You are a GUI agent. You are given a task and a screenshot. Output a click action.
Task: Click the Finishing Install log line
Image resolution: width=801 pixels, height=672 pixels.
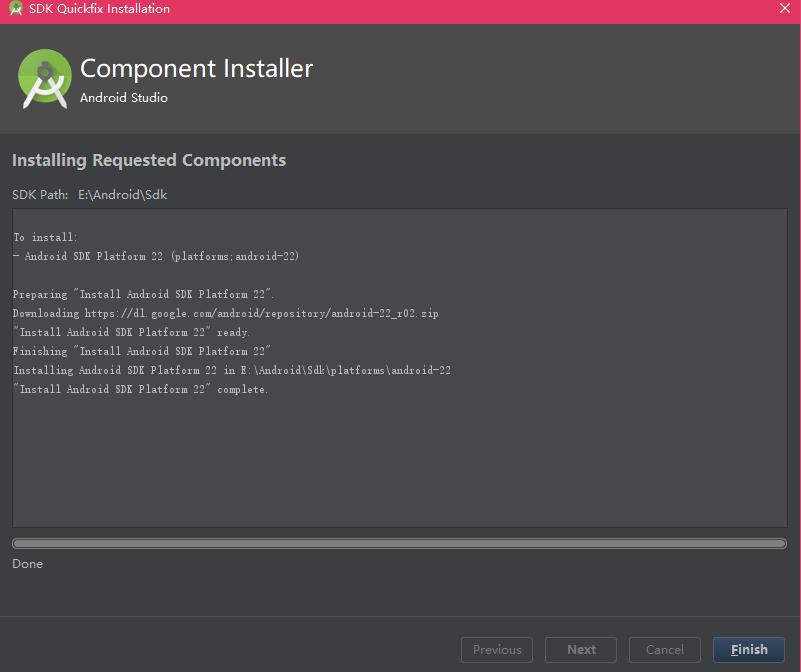[x=142, y=351]
